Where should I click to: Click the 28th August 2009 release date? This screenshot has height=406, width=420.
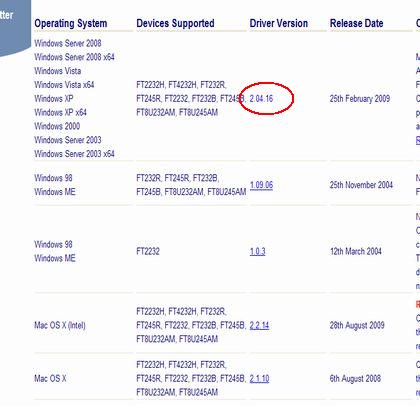(x=357, y=325)
